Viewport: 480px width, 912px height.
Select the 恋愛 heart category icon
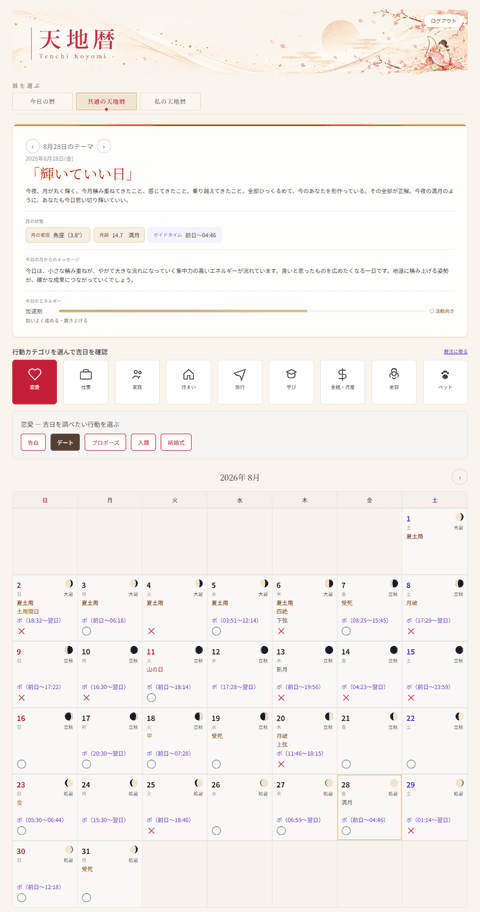[x=34, y=382]
